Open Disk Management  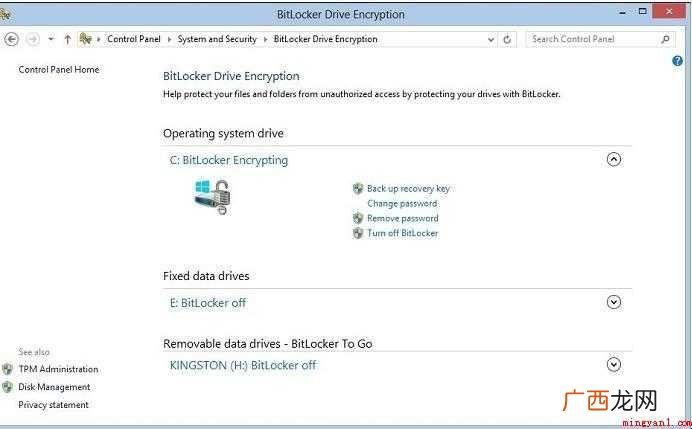point(54,387)
